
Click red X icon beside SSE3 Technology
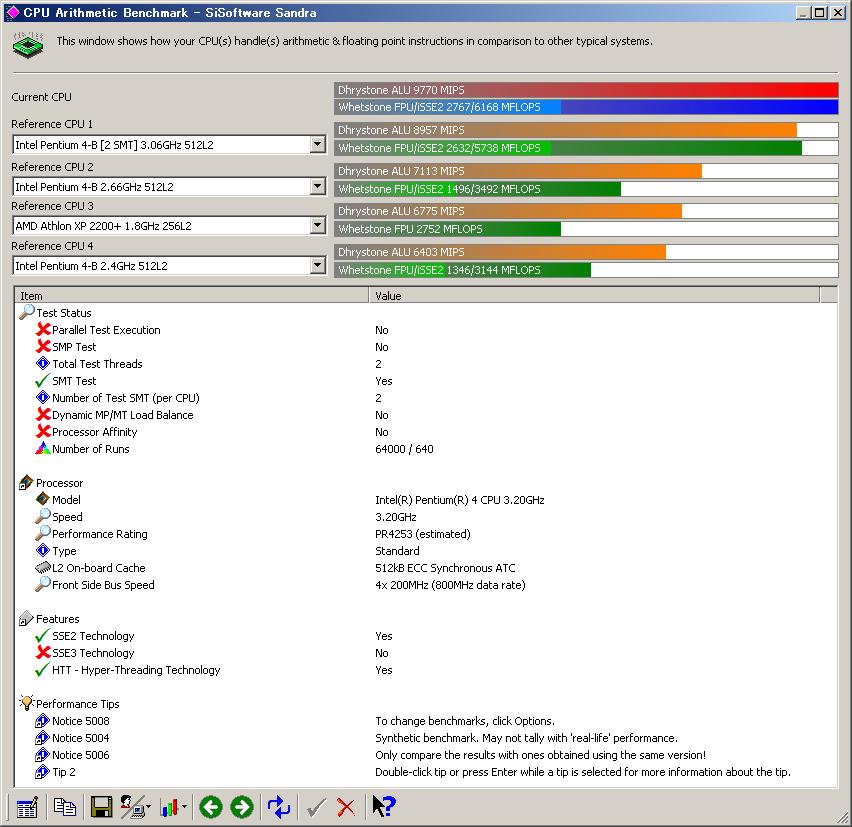(x=43, y=652)
